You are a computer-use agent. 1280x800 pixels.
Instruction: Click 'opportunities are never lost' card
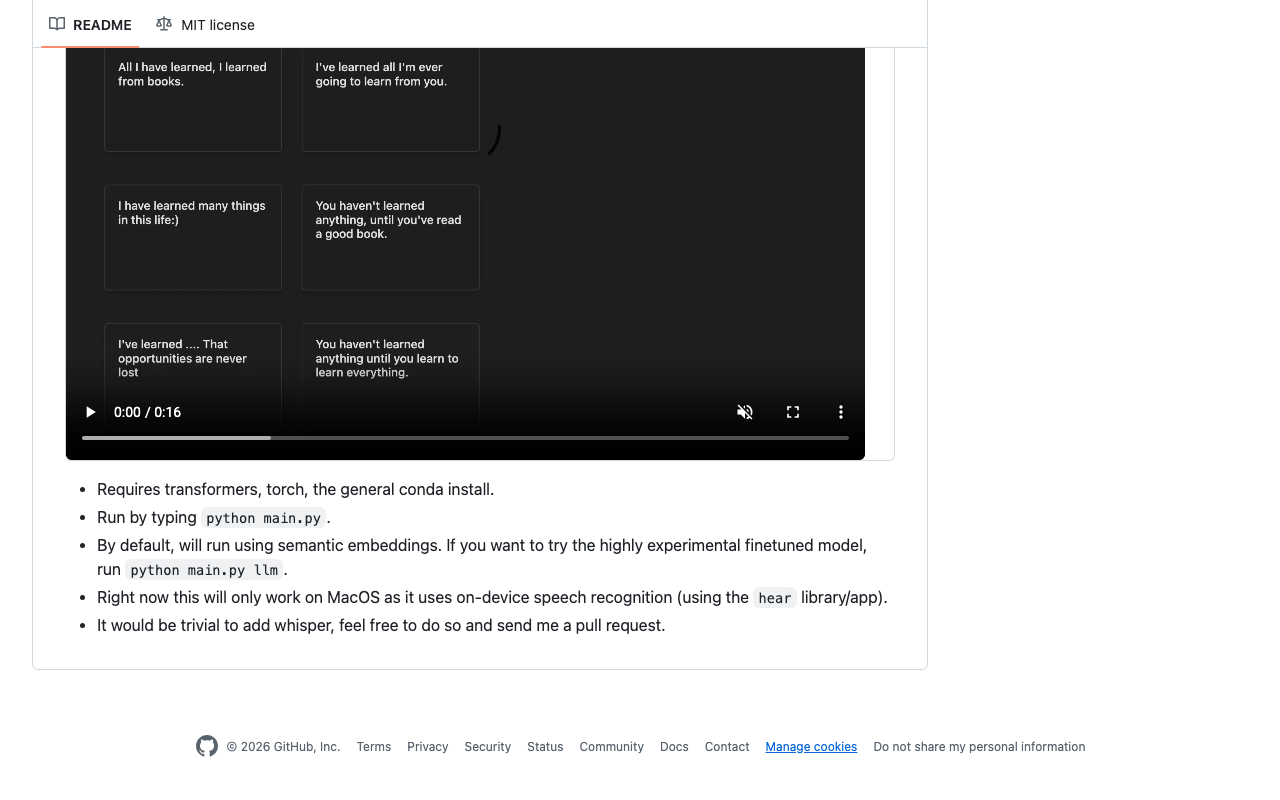(193, 376)
